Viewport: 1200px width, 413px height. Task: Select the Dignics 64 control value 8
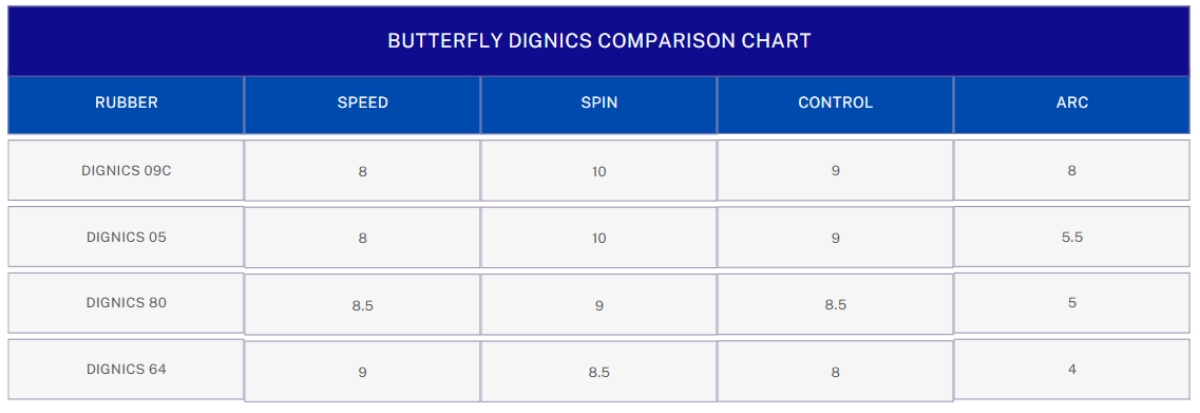click(835, 372)
